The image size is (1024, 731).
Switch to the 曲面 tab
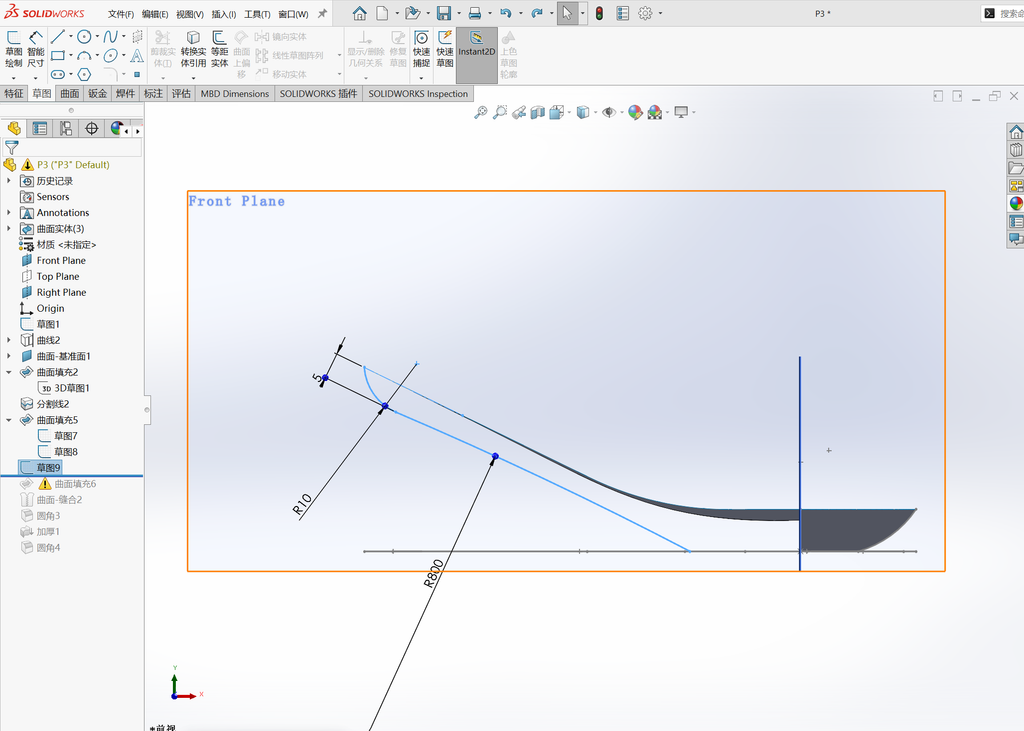70,93
